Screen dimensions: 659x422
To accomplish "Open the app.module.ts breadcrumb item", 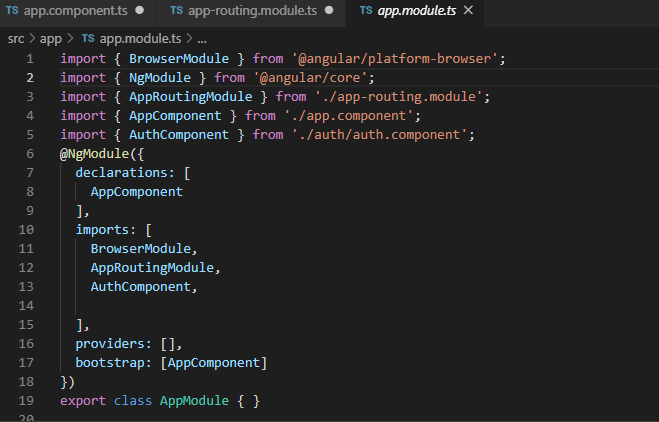I will pyautogui.click(x=140, y=39).
